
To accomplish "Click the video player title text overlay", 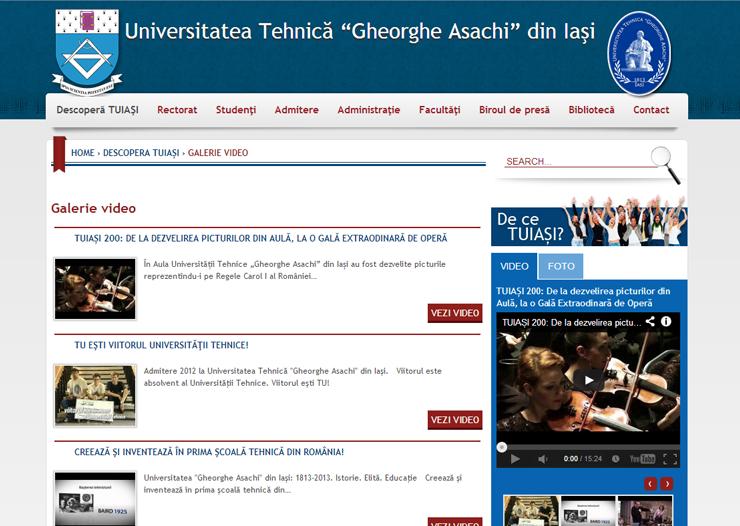I will pyautogui.click(x=572, y=323).
